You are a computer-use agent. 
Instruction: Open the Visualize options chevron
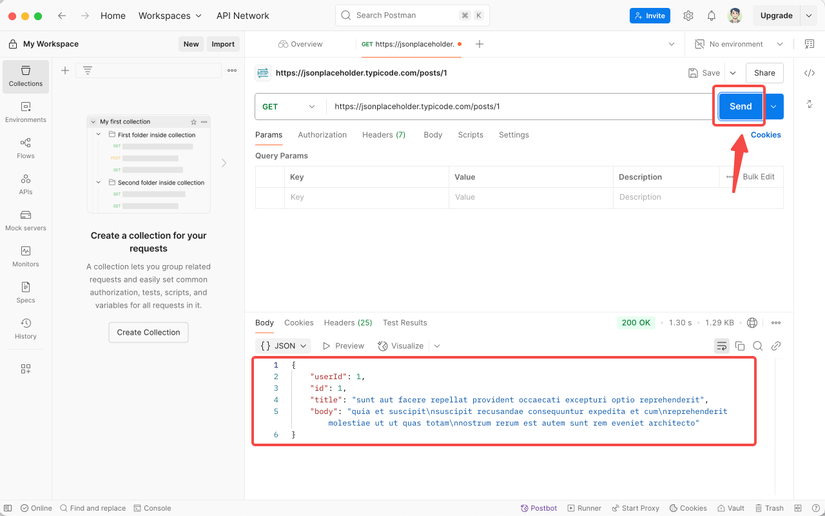(x=437, y=346)
